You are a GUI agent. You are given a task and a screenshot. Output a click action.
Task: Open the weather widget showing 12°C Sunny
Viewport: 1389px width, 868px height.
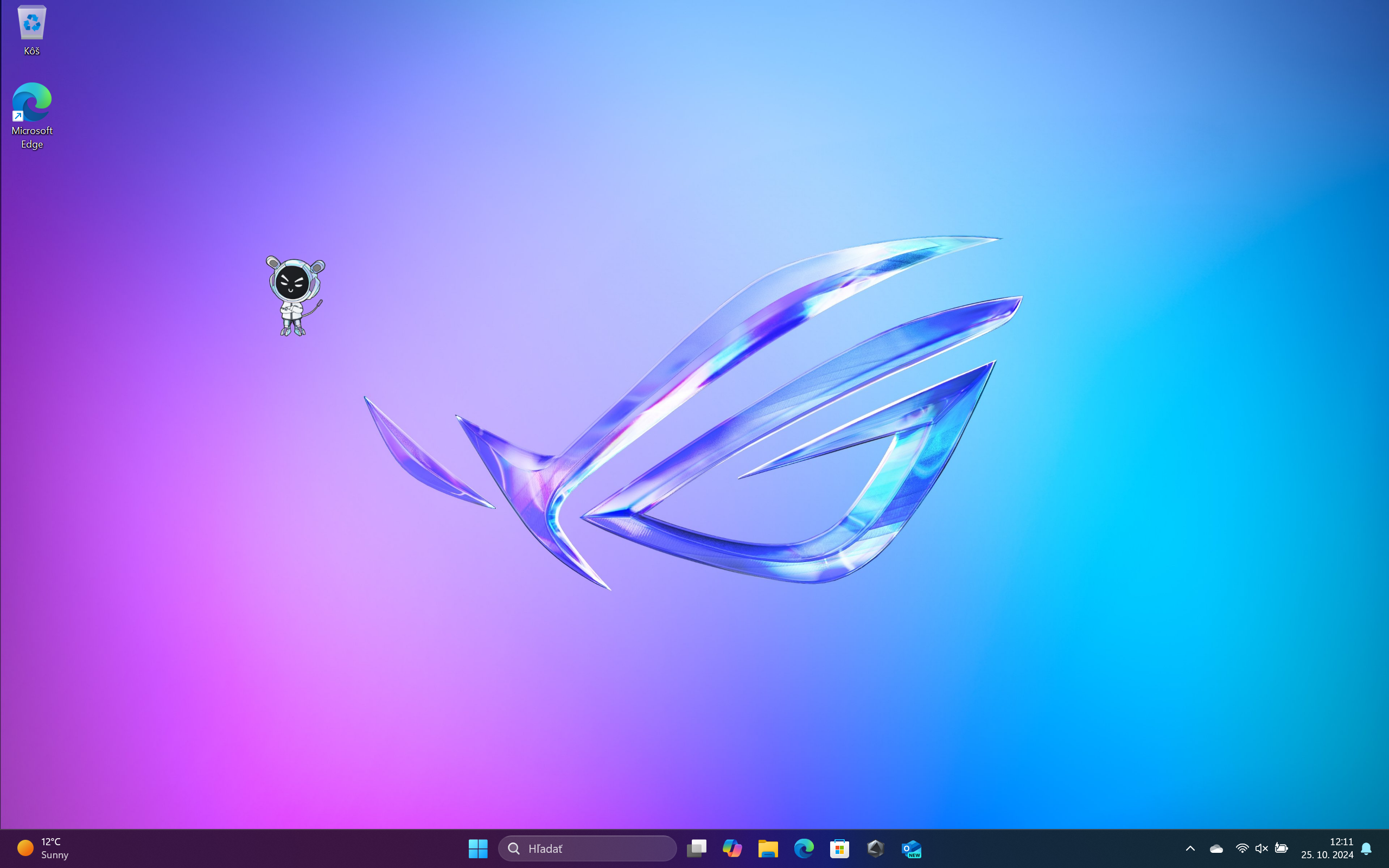click(43, 848)
